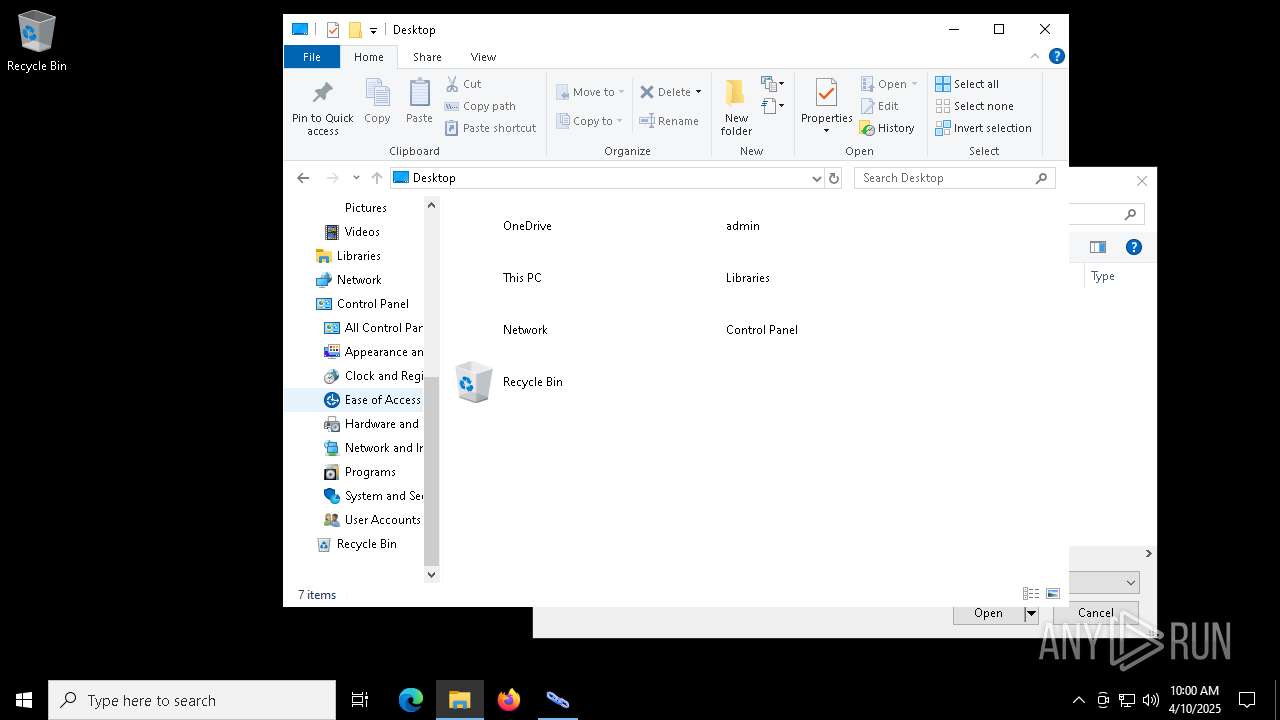Viewport: 1280px width, 720px height.
Task: Switch to Details view icon
Action: point(1031,594)
